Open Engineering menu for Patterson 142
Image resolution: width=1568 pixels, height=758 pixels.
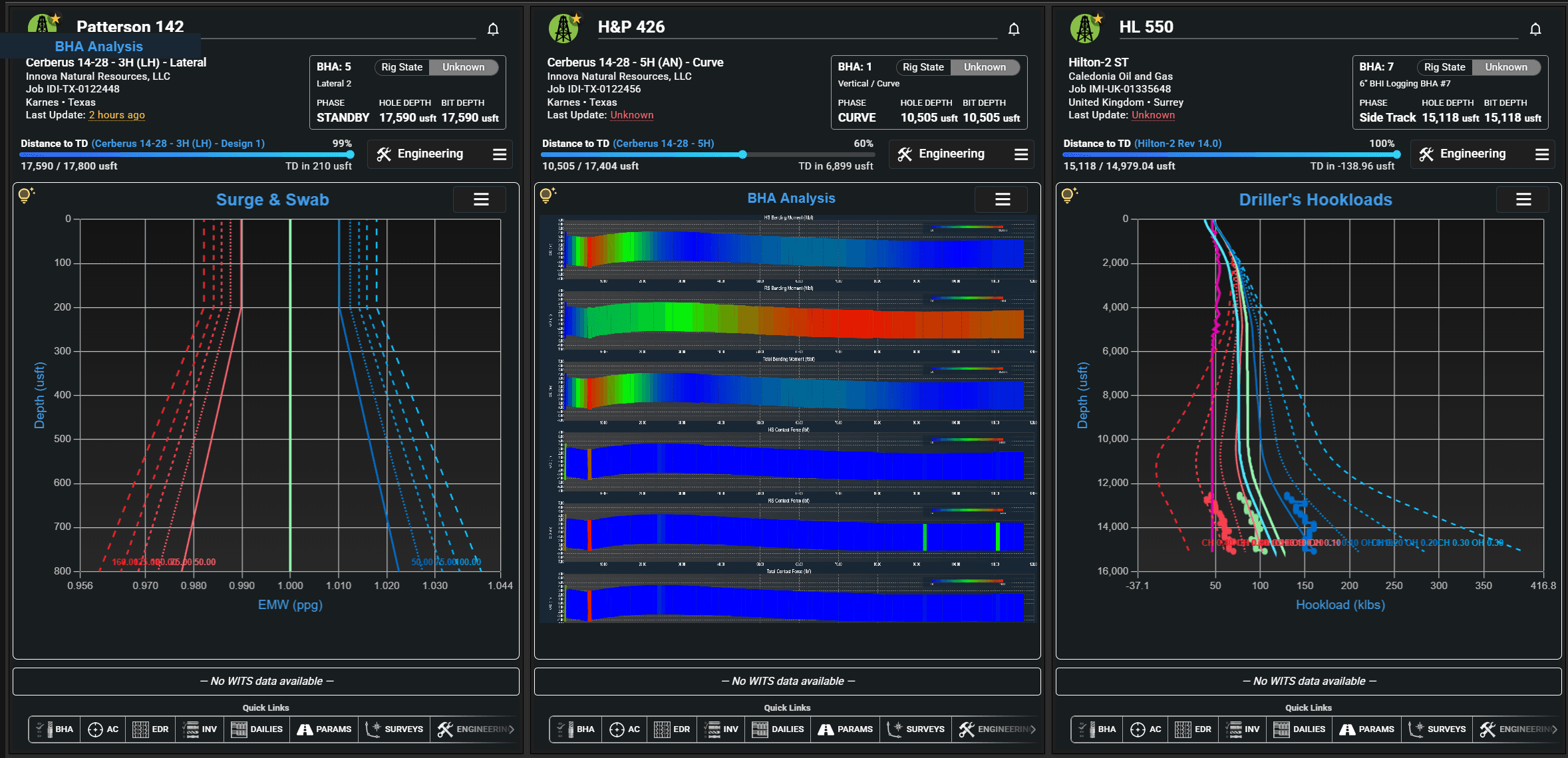pyautogui.click(x=440, y=154)
